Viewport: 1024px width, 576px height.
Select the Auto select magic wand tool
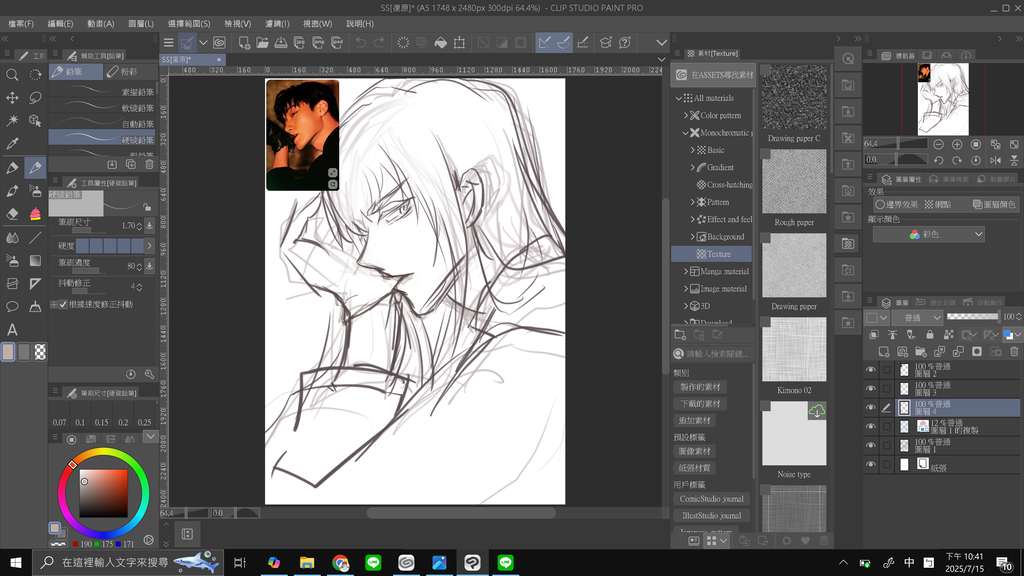[12, 121]
